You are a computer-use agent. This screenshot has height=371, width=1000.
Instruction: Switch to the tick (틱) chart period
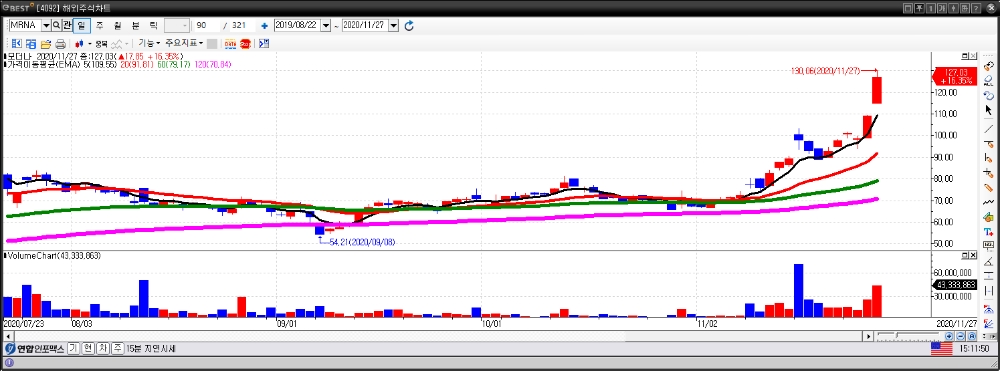pos(153,25)
